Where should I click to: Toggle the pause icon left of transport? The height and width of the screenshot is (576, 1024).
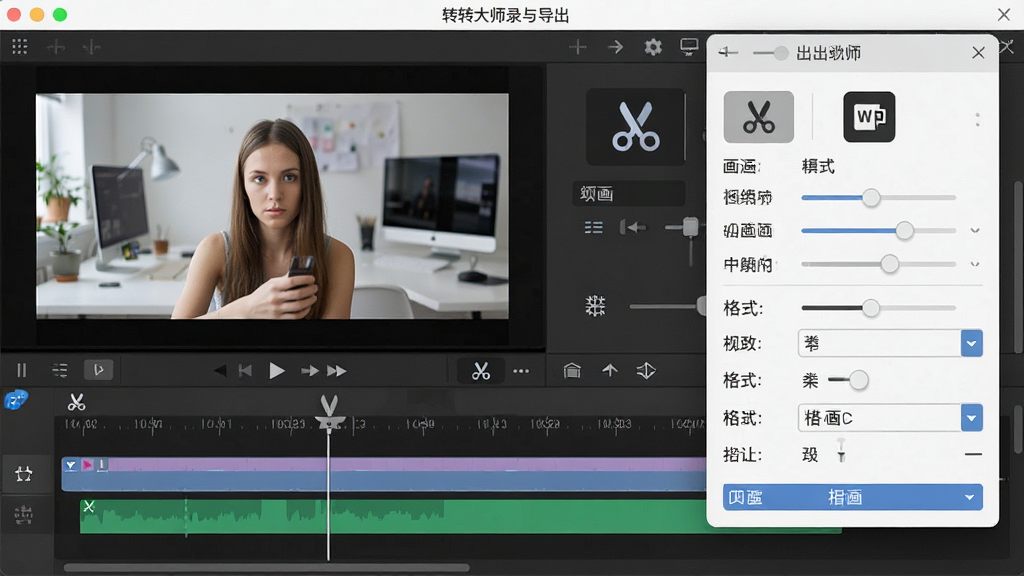click(22, 370)
